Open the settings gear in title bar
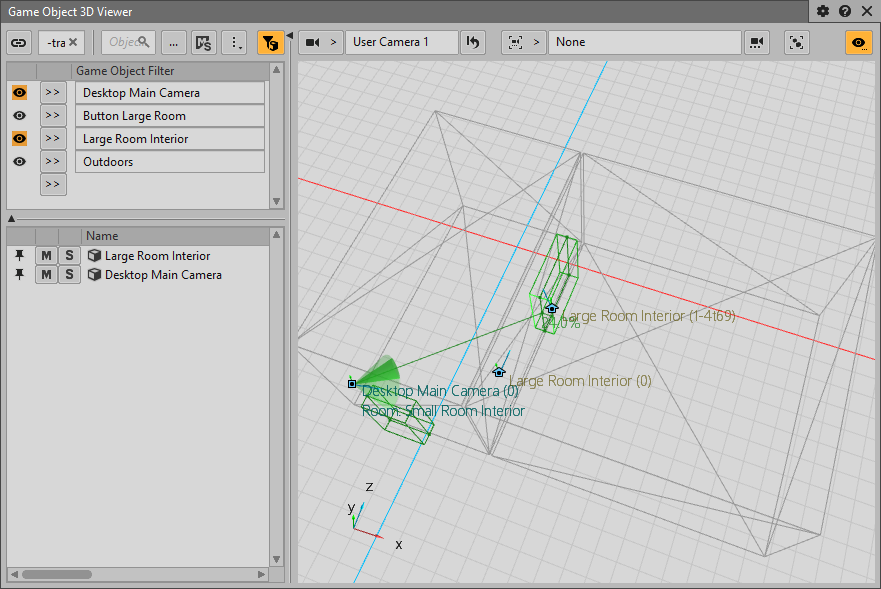Viewport: 881px width, 589px height. click(823, 11)
